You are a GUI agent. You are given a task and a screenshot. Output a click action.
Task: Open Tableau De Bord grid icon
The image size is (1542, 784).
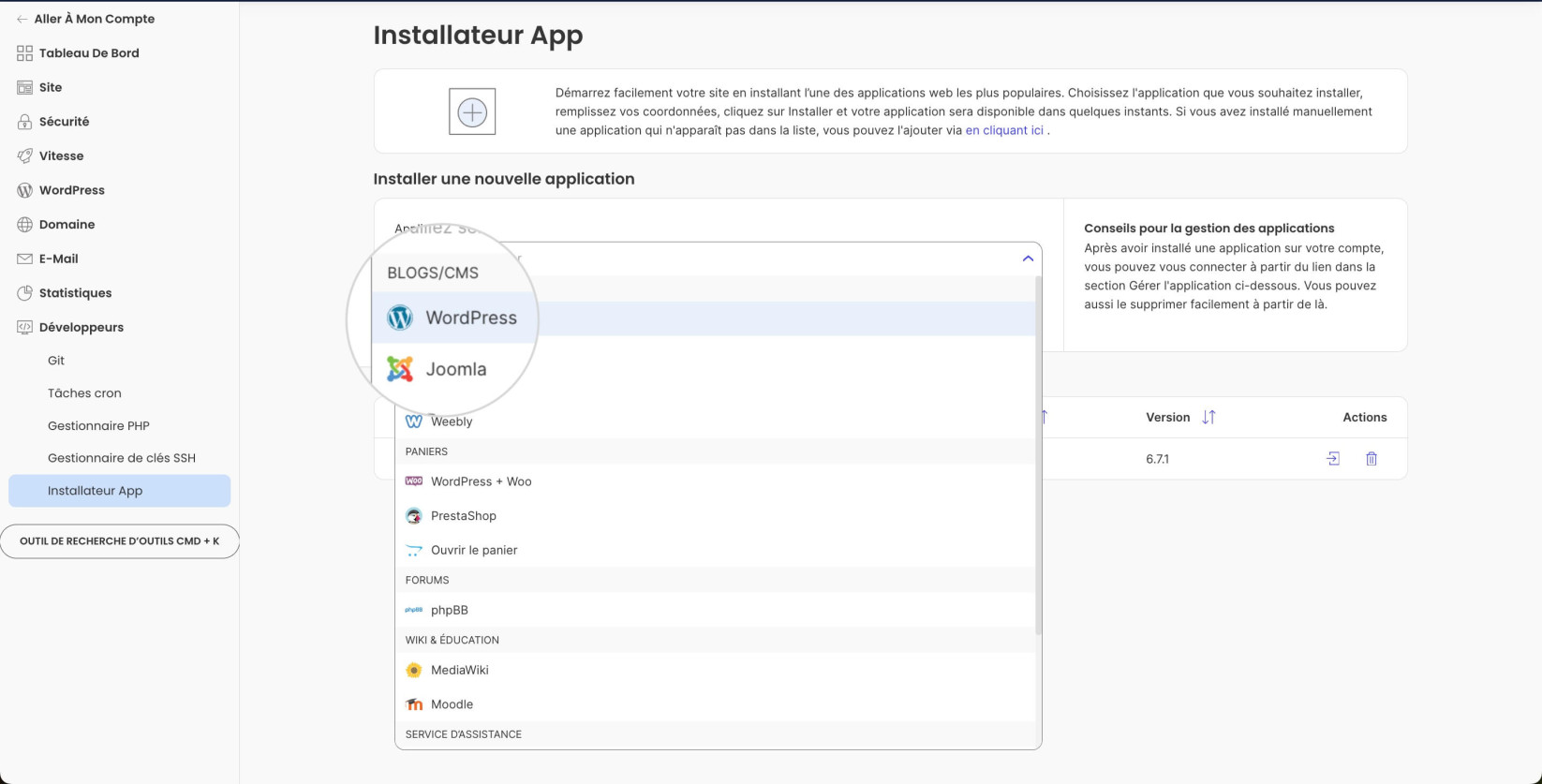[24, 53]
